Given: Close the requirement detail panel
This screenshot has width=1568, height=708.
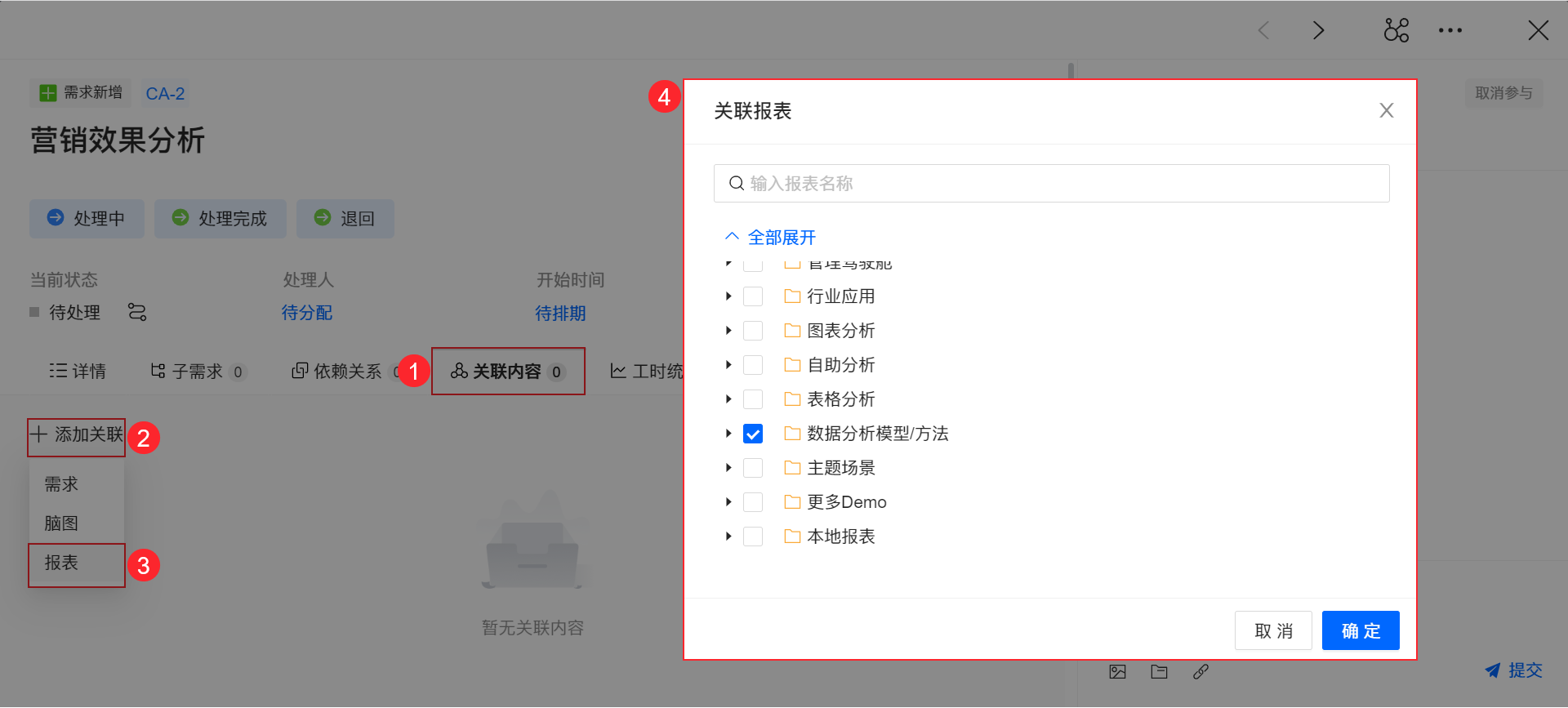Looking at the screenshot, I should (1539, 31).
